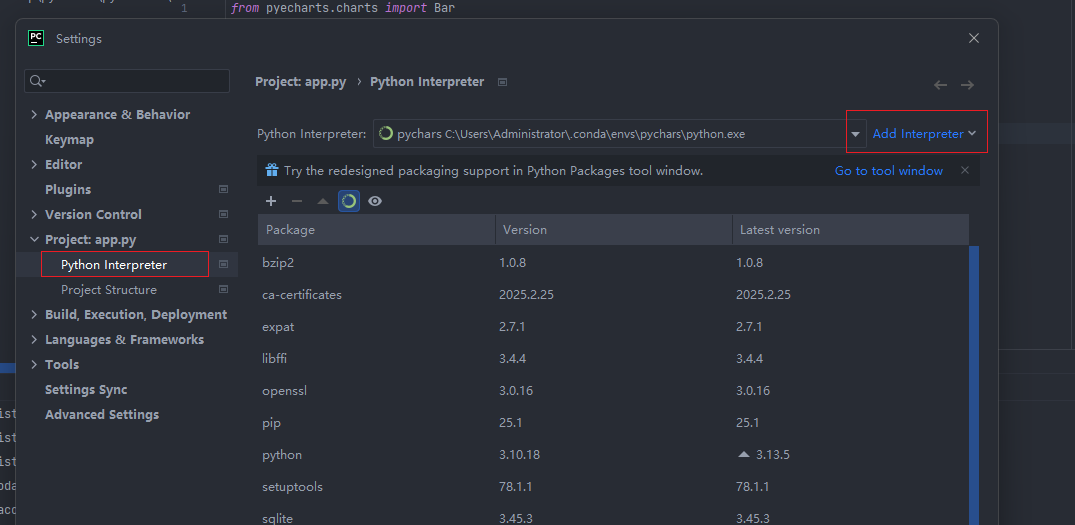Open the Python Interpreter dropdown arrow
This screenshot has height=525, width=1075.
click(856, 134)
